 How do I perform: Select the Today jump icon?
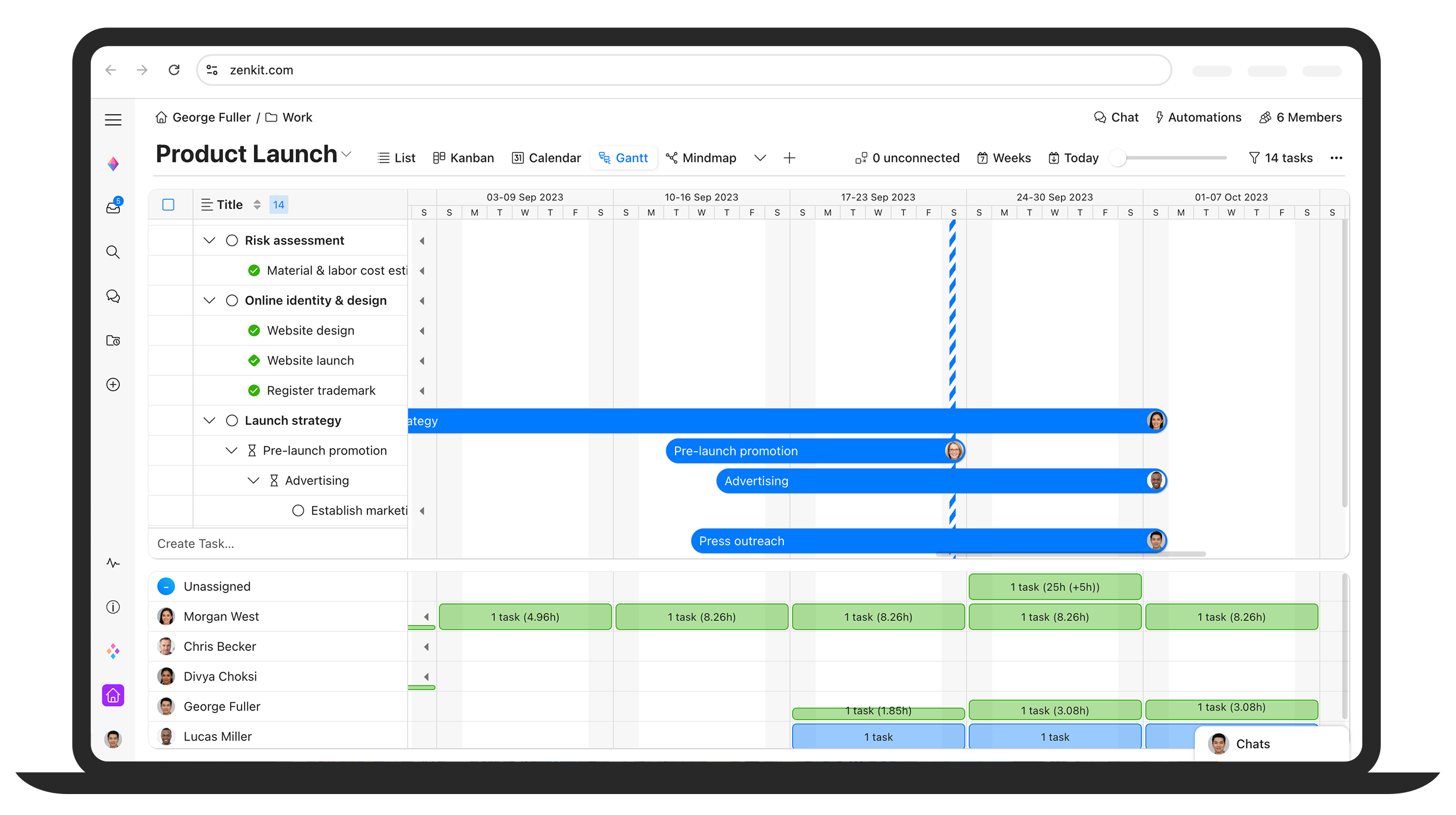coord(1054,158)
